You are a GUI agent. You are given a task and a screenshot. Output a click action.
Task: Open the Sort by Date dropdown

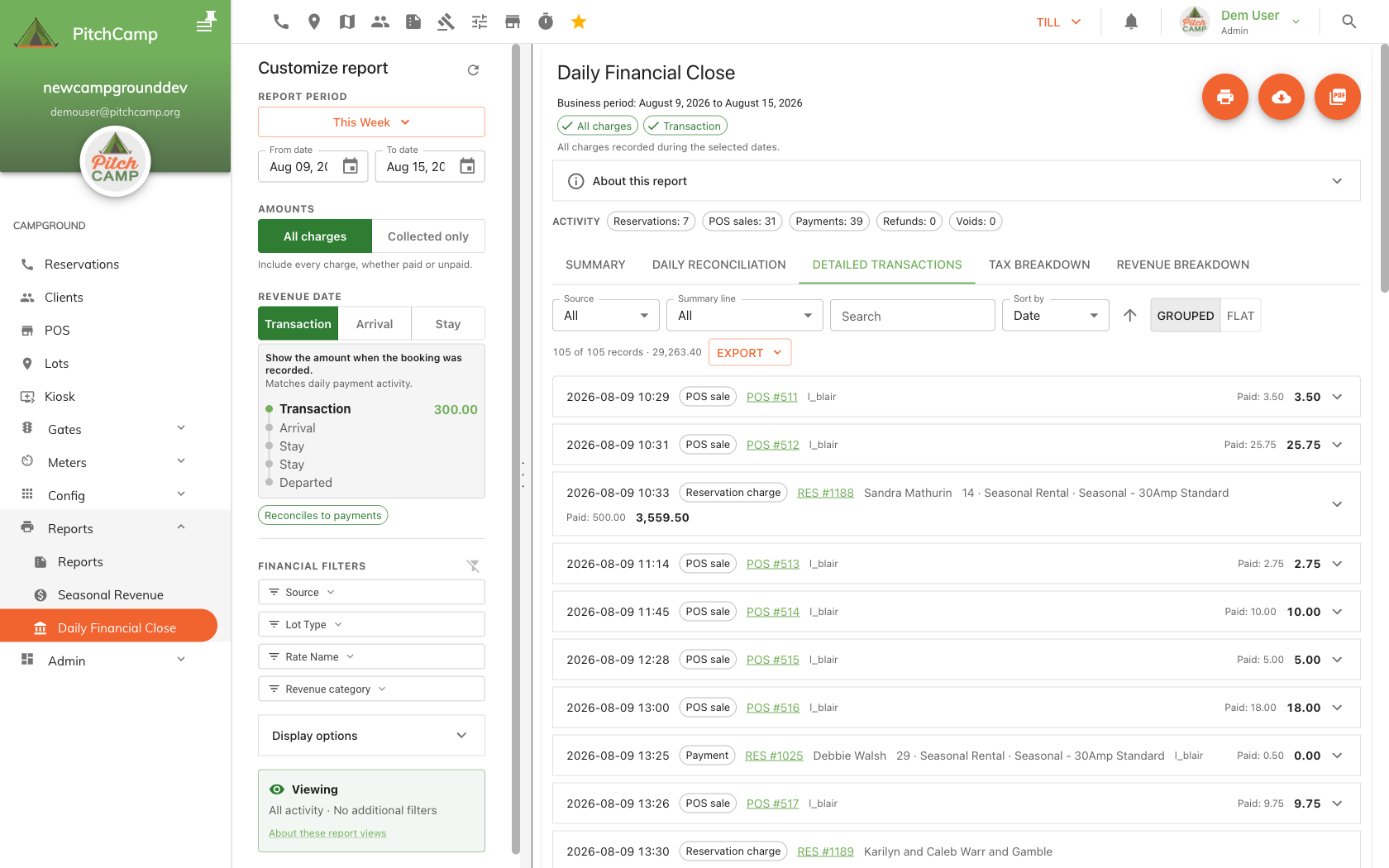(1056, 315)
